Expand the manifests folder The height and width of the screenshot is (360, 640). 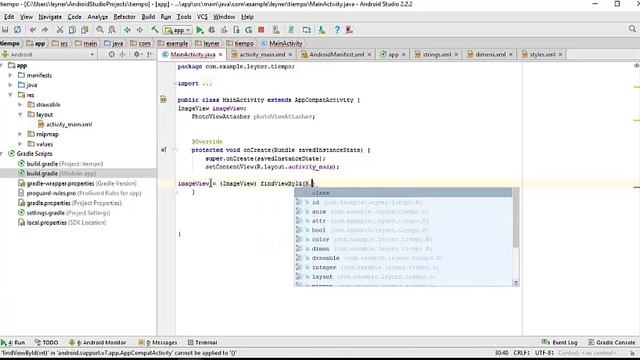[x=11, y=76]
